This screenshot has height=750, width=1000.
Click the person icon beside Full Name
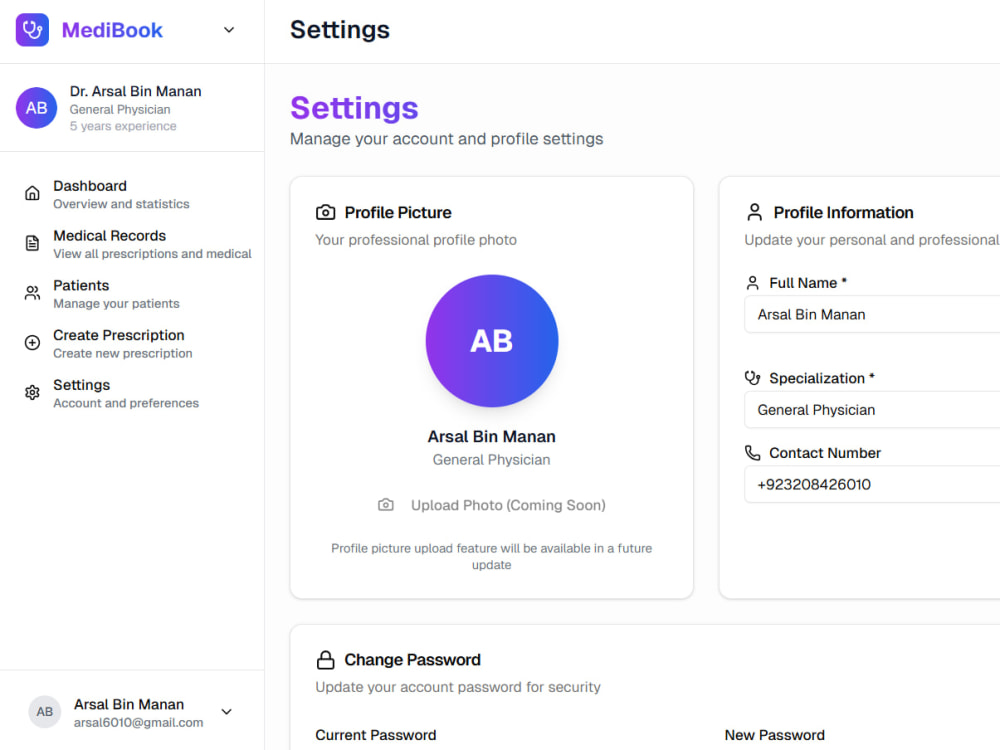coord(753,283)
